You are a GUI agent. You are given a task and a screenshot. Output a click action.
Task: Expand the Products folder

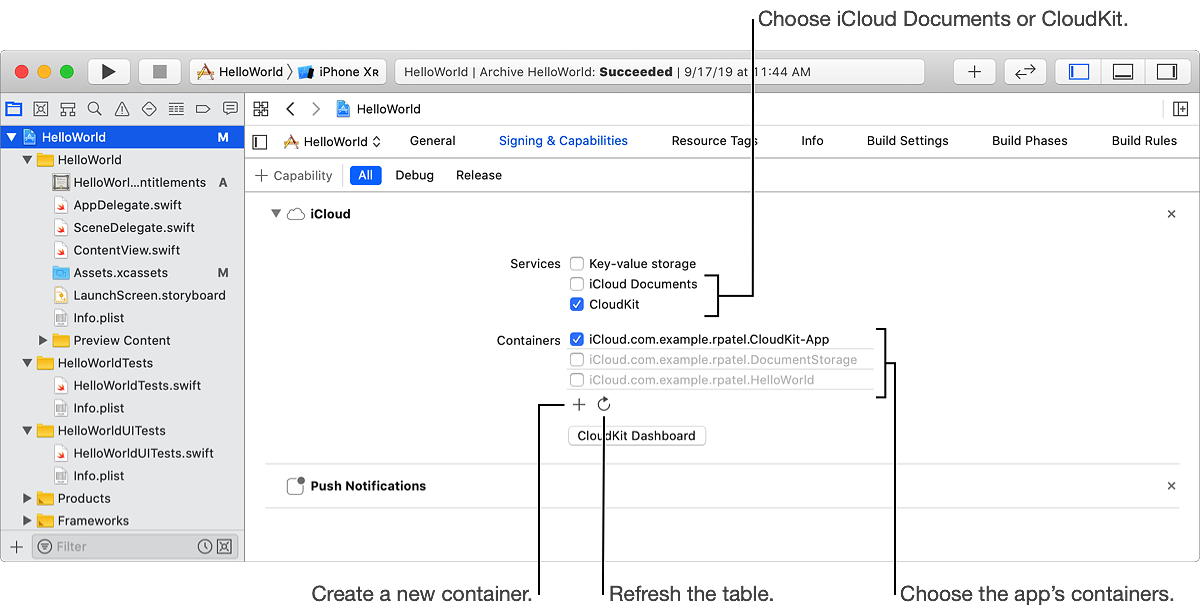tap(27, 498)
